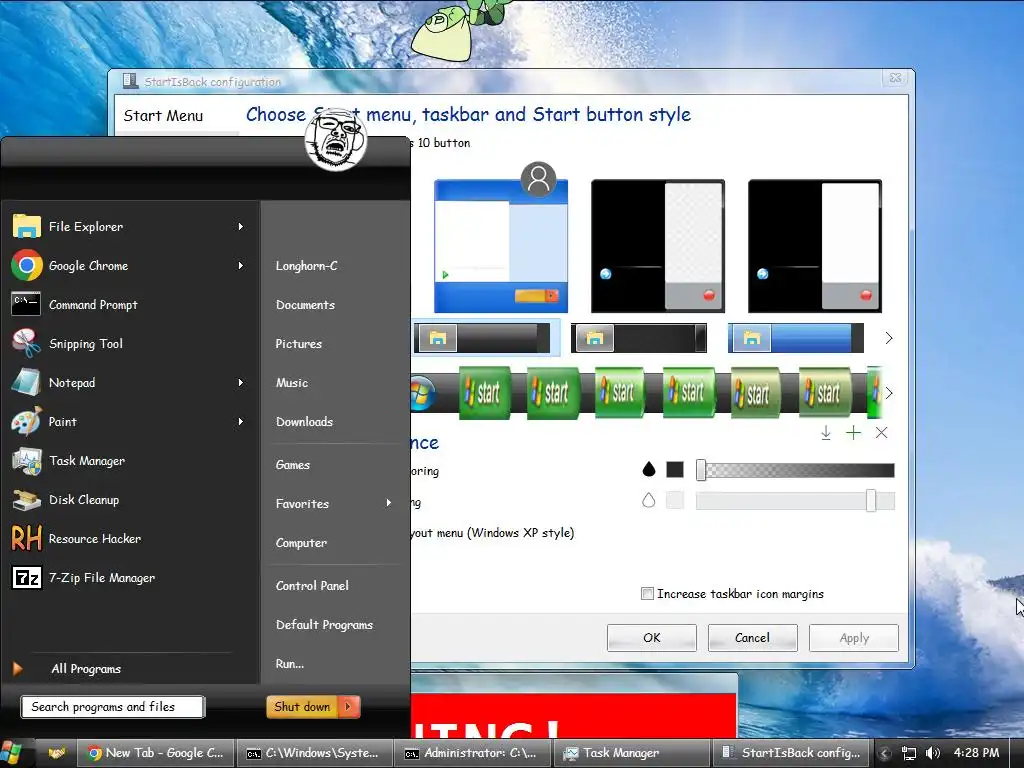The width and height of the screenshot is (1024, 768).
Task: Switch to the Administrator command prompt taskbar button
Action: tap(473, 753)
